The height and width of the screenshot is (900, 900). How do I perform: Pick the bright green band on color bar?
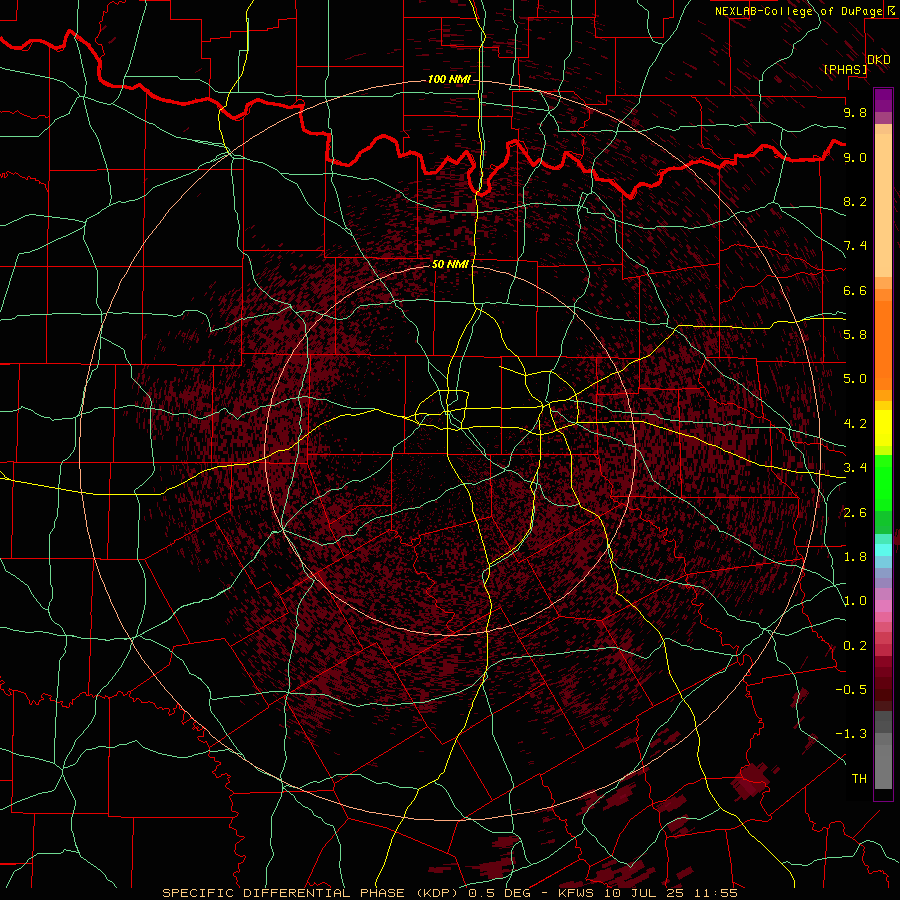pyautogui.click(x=883, y=482)
